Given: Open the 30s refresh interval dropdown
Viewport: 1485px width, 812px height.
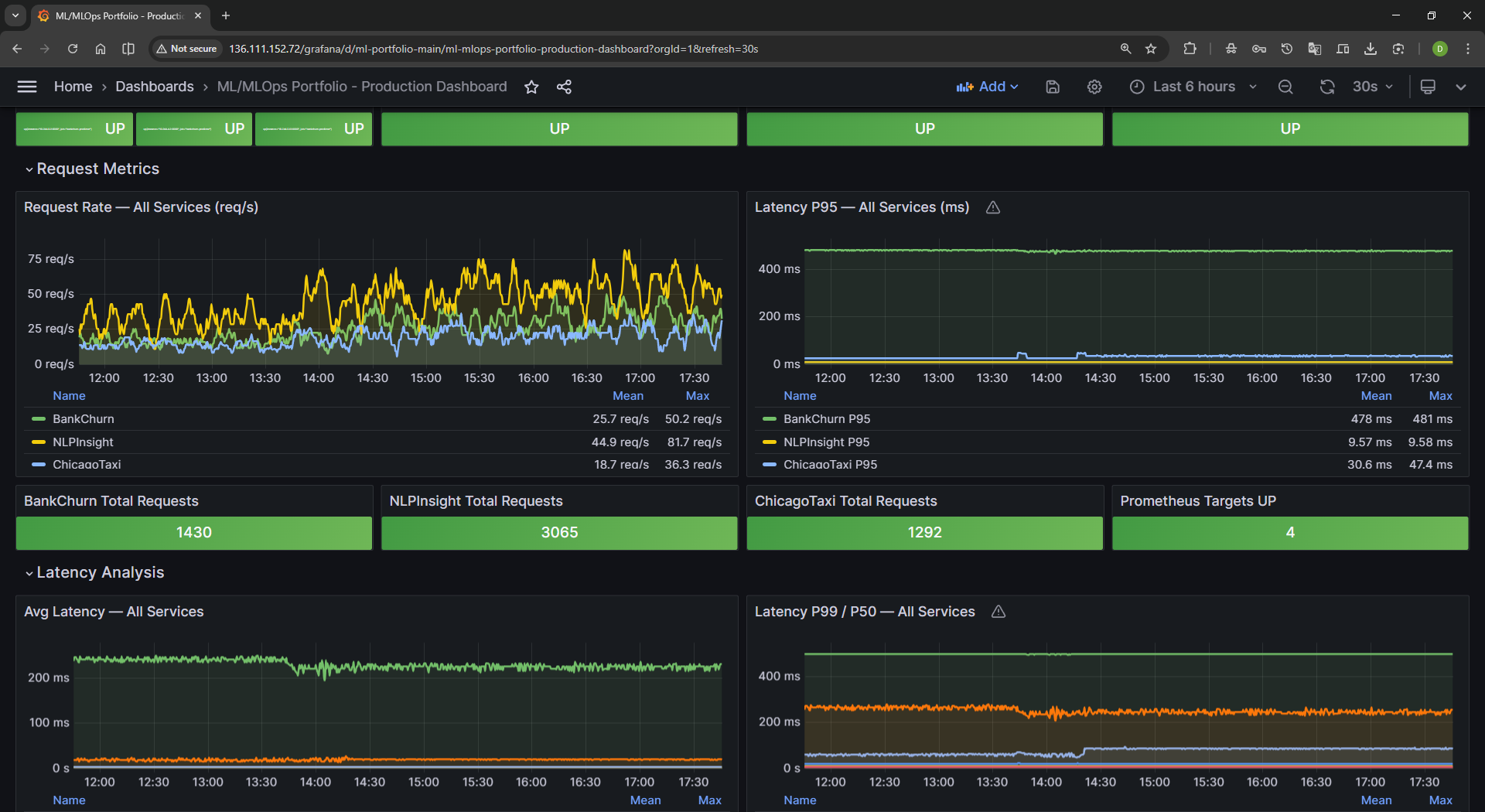Looking at the screenshot, I should [x=1371, y=87].
